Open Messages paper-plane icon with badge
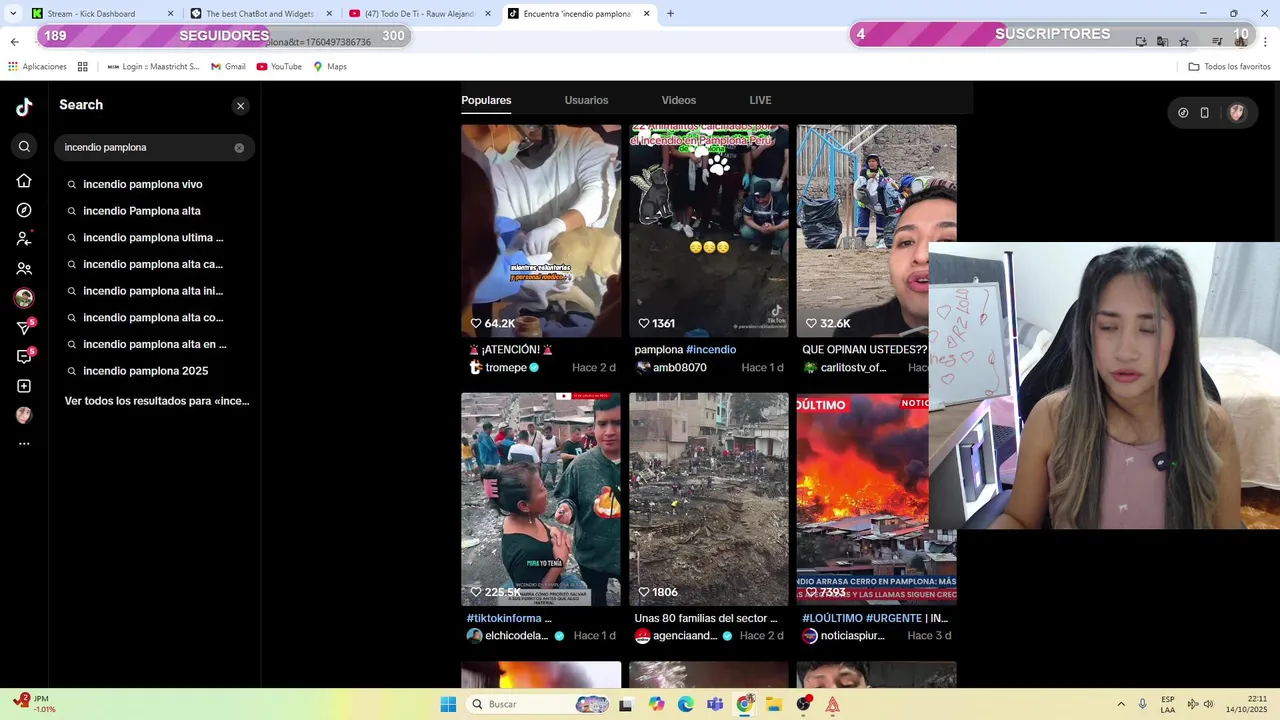Screen dimensions: 1280x720 [24, 327]
